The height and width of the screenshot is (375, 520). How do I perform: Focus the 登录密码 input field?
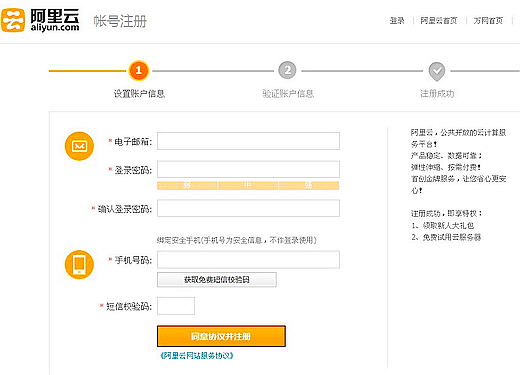point(248,169)
